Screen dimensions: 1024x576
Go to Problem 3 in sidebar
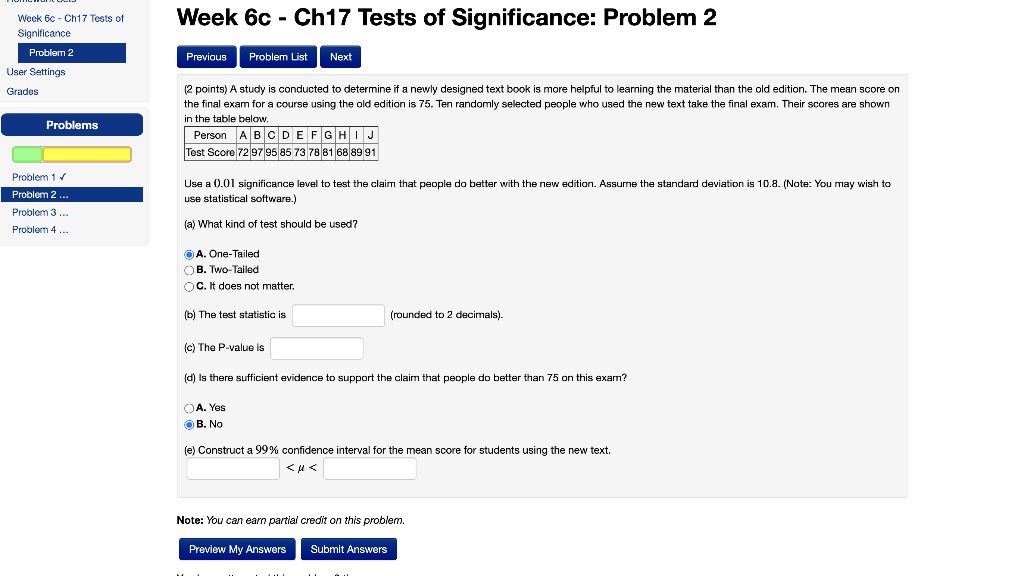(x=39, y=212)
